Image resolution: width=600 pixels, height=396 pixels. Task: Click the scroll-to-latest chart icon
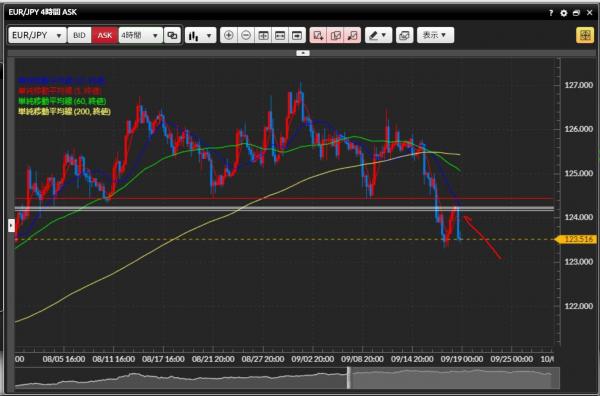pyautogui.click(x=297, y=35)
